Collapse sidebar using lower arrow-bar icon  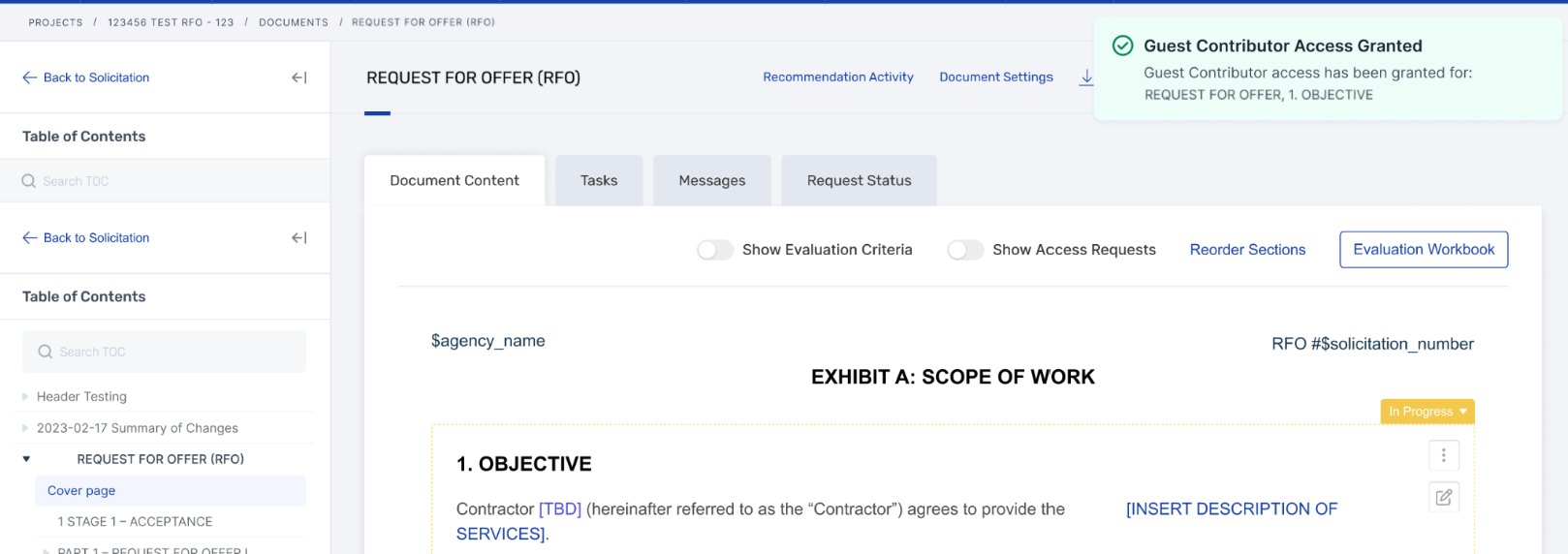(x=299, y=237)
